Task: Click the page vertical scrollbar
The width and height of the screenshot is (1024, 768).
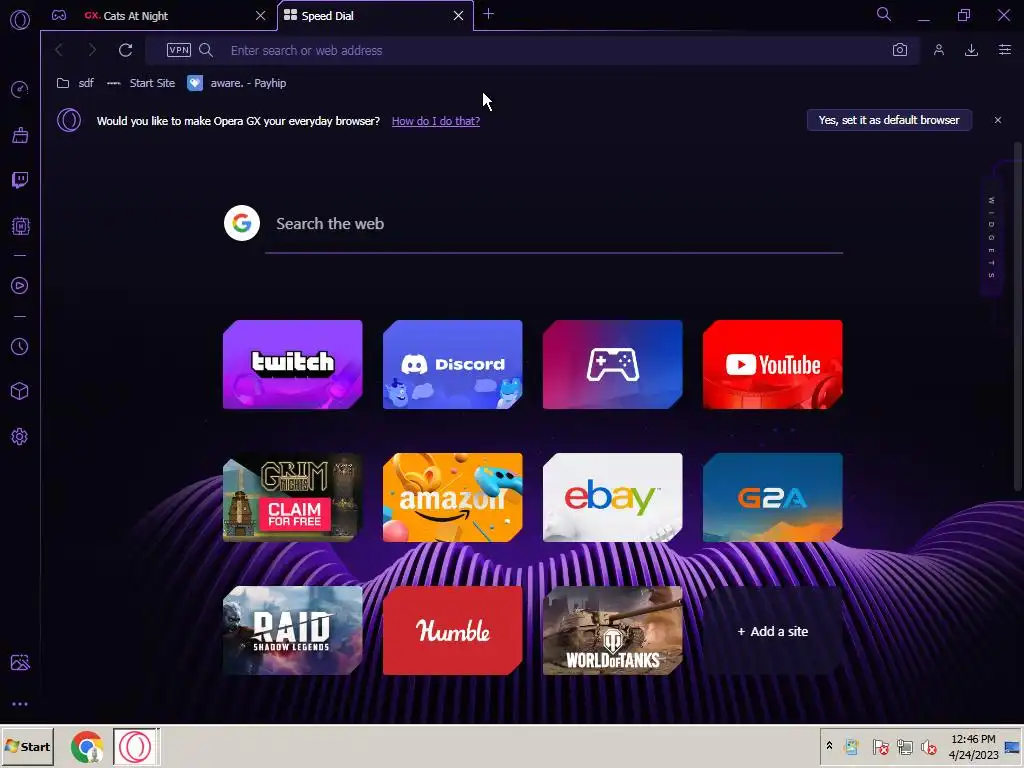Action: pos(1017,317)
